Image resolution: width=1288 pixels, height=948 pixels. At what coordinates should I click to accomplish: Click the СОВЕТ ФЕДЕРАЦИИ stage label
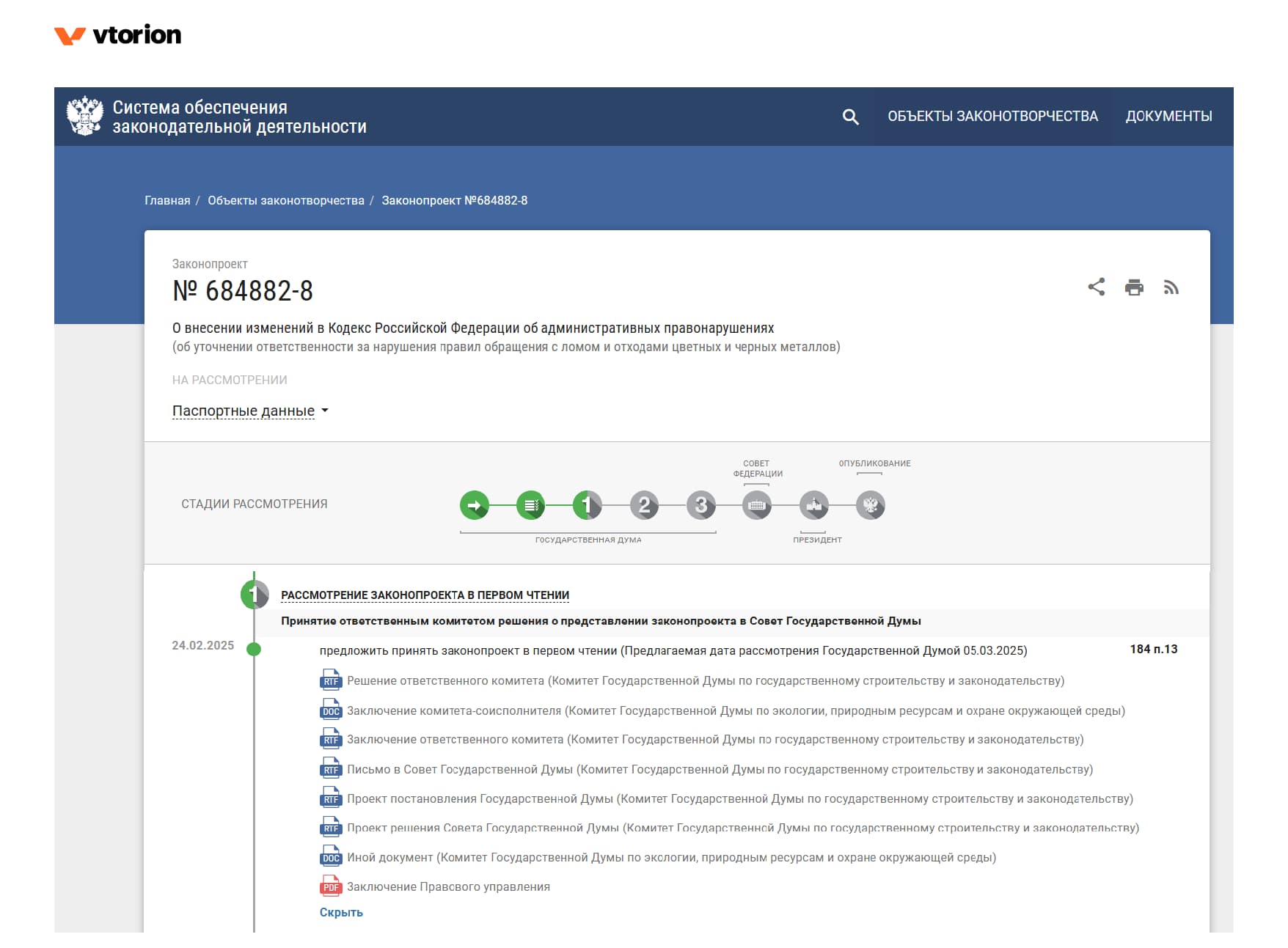coord(757,469)
